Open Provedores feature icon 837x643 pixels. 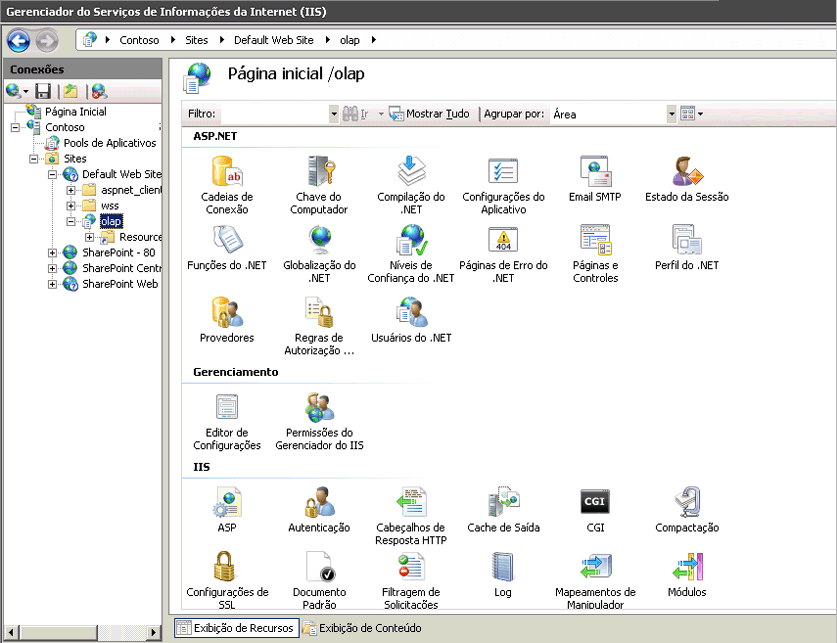[227, 320]
